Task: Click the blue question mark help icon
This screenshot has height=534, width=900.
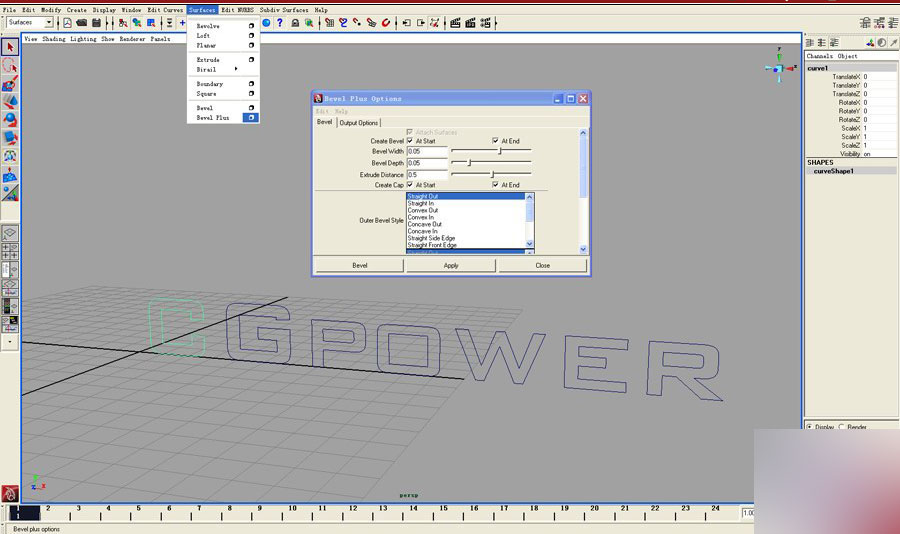Action: 279,22
